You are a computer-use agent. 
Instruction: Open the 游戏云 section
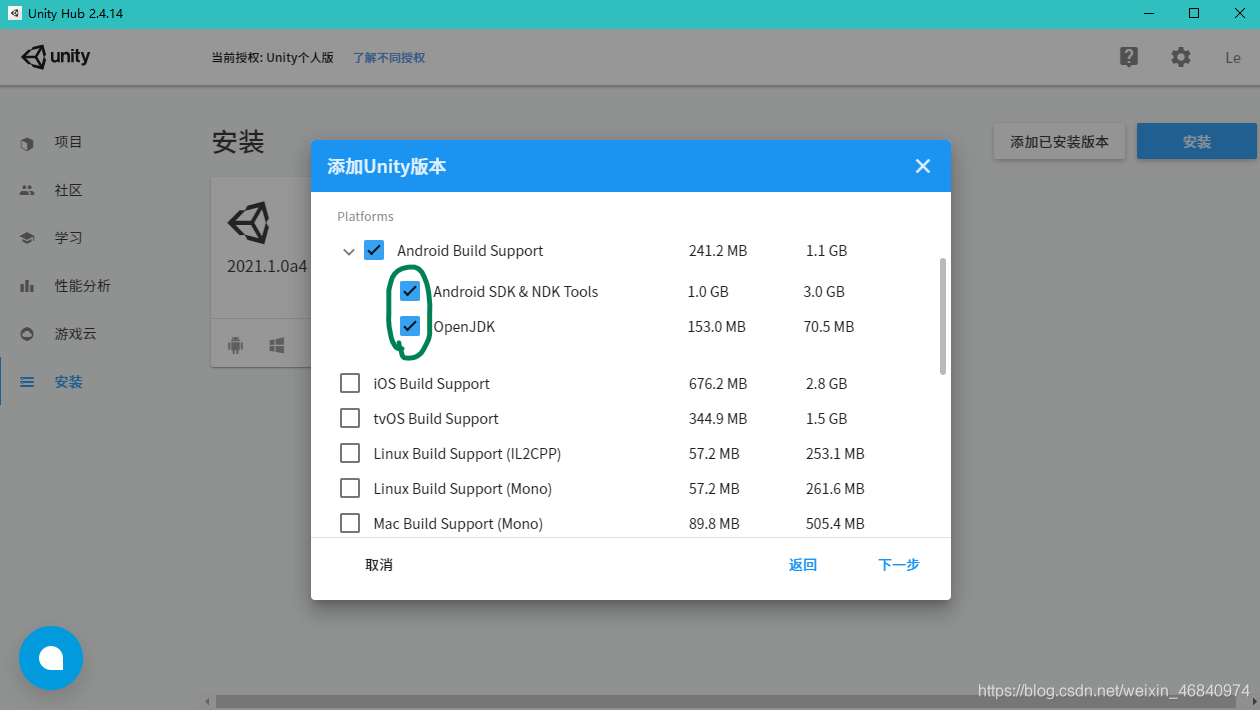pyautogui.click(x=76, y=334)
